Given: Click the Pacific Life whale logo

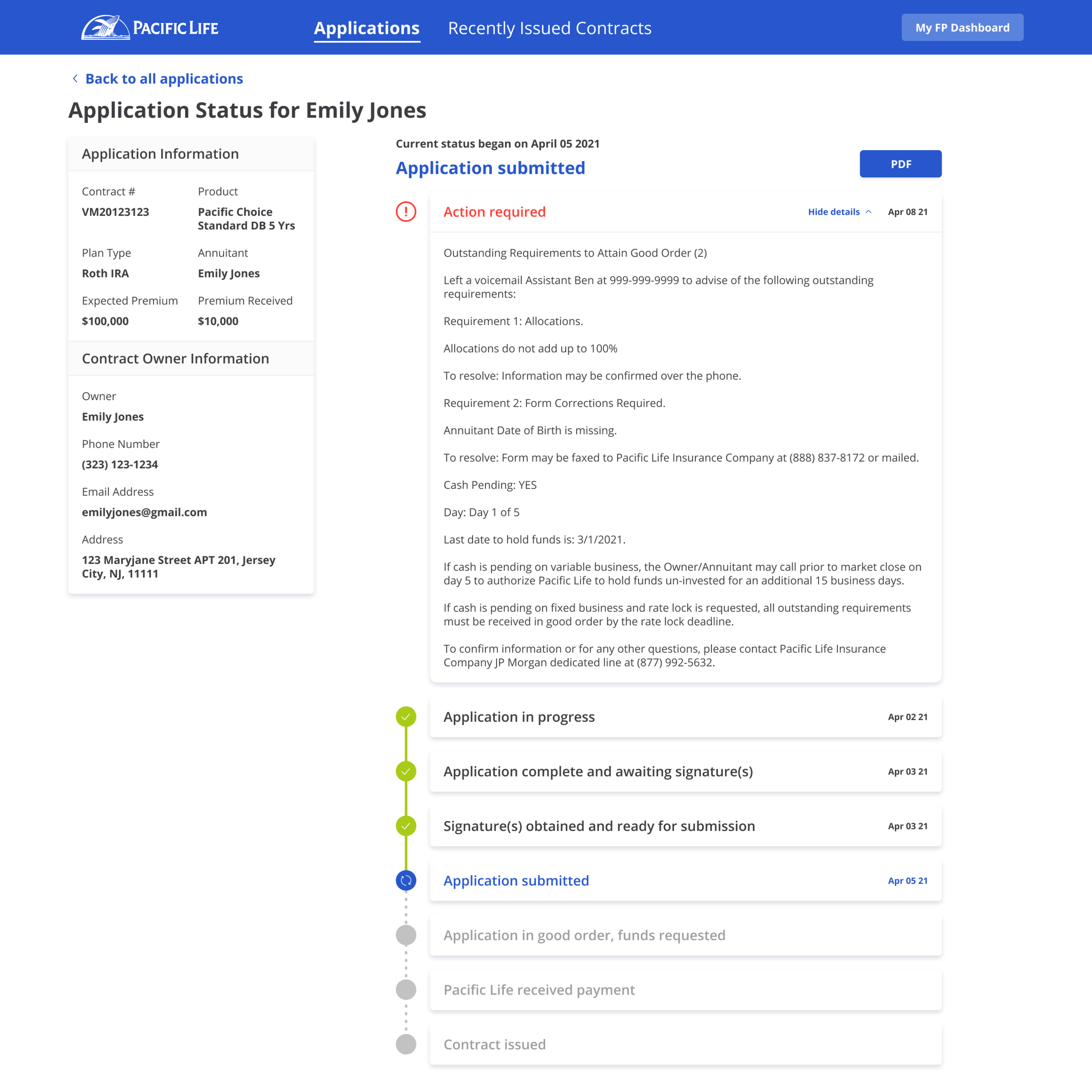Looking at the screenshot, I should coord(106,27).
